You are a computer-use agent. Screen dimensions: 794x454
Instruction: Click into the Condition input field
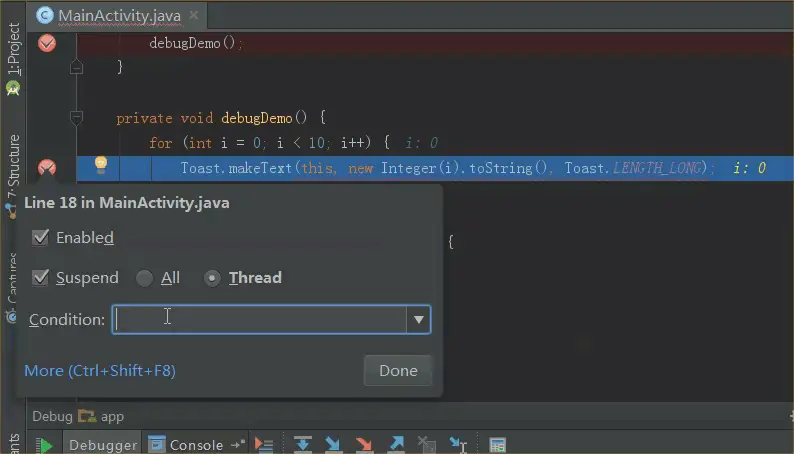click(x=259, y=319)
